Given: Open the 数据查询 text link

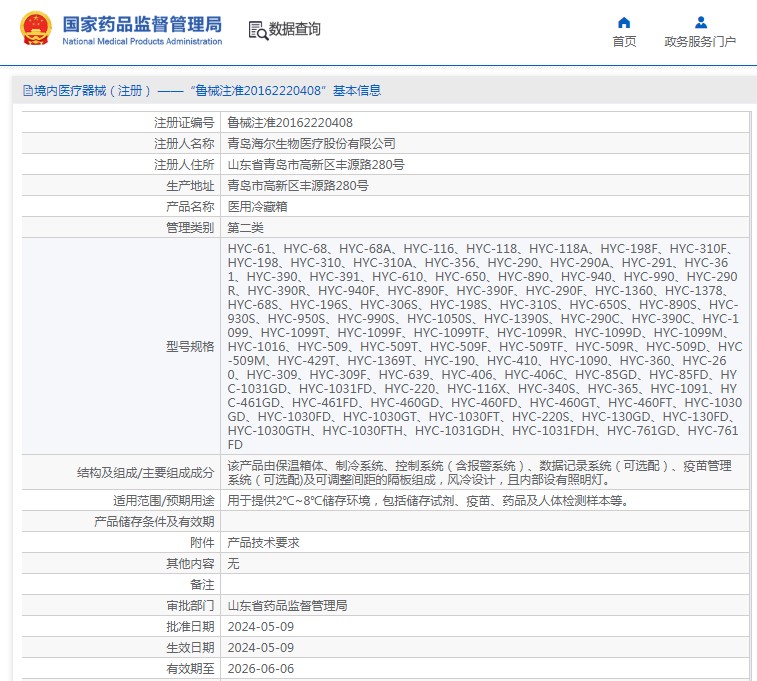Looking at the screenshot, I should point(295,30).
